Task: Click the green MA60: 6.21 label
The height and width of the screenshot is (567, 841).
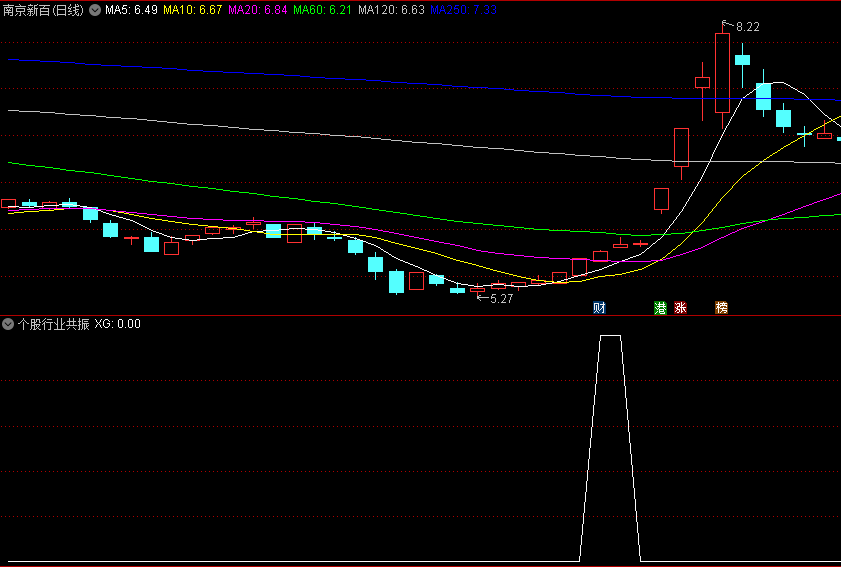Action: coord(322,10)
